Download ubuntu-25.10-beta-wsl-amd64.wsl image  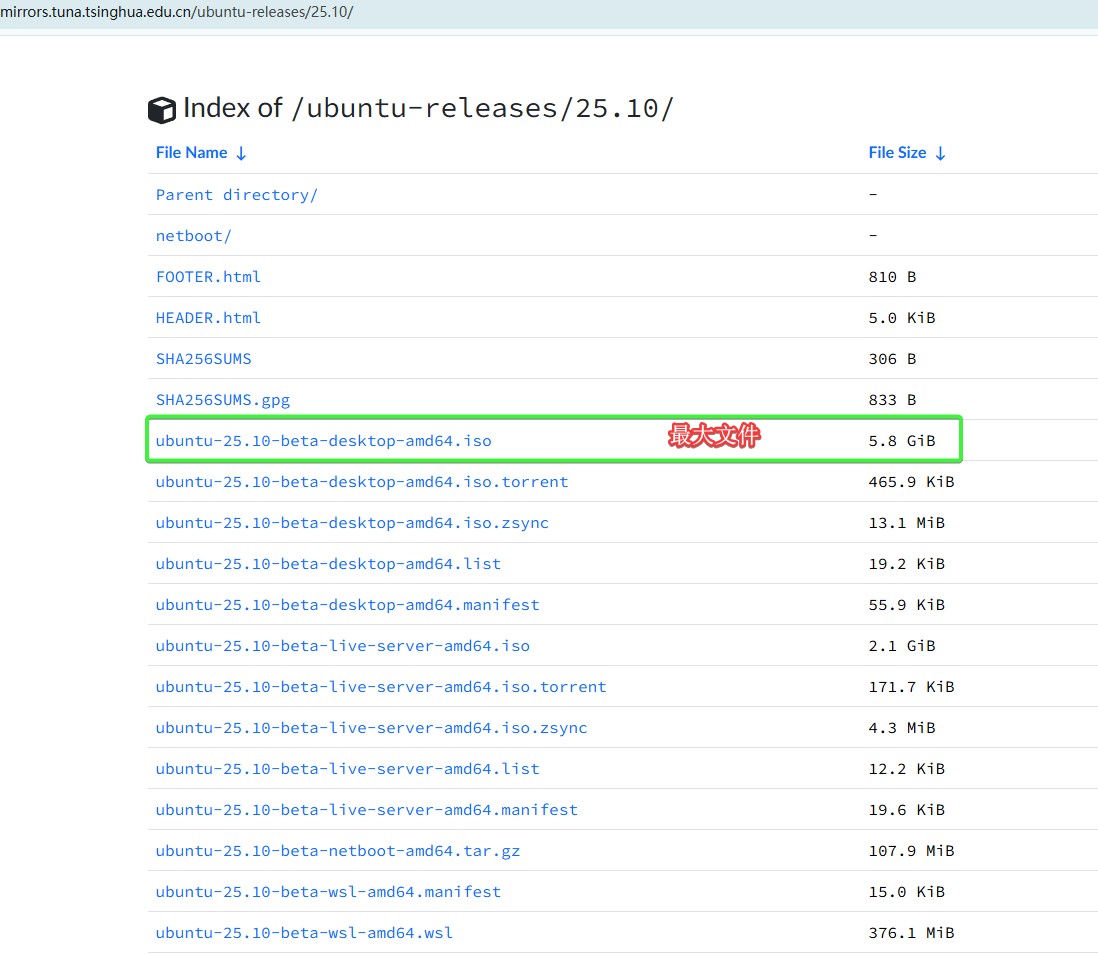click(304, 933)
